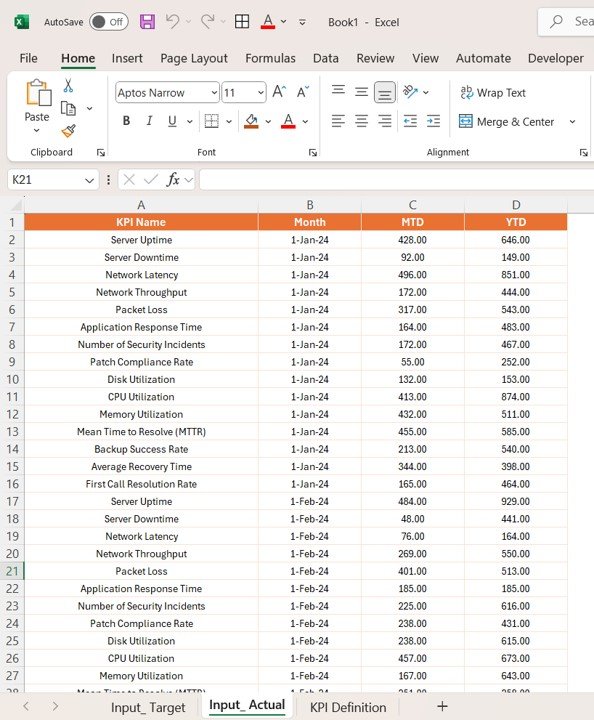594x720 pixels.
Task: Click the Decrease Indent icon
Action: (x=410, y=121)
